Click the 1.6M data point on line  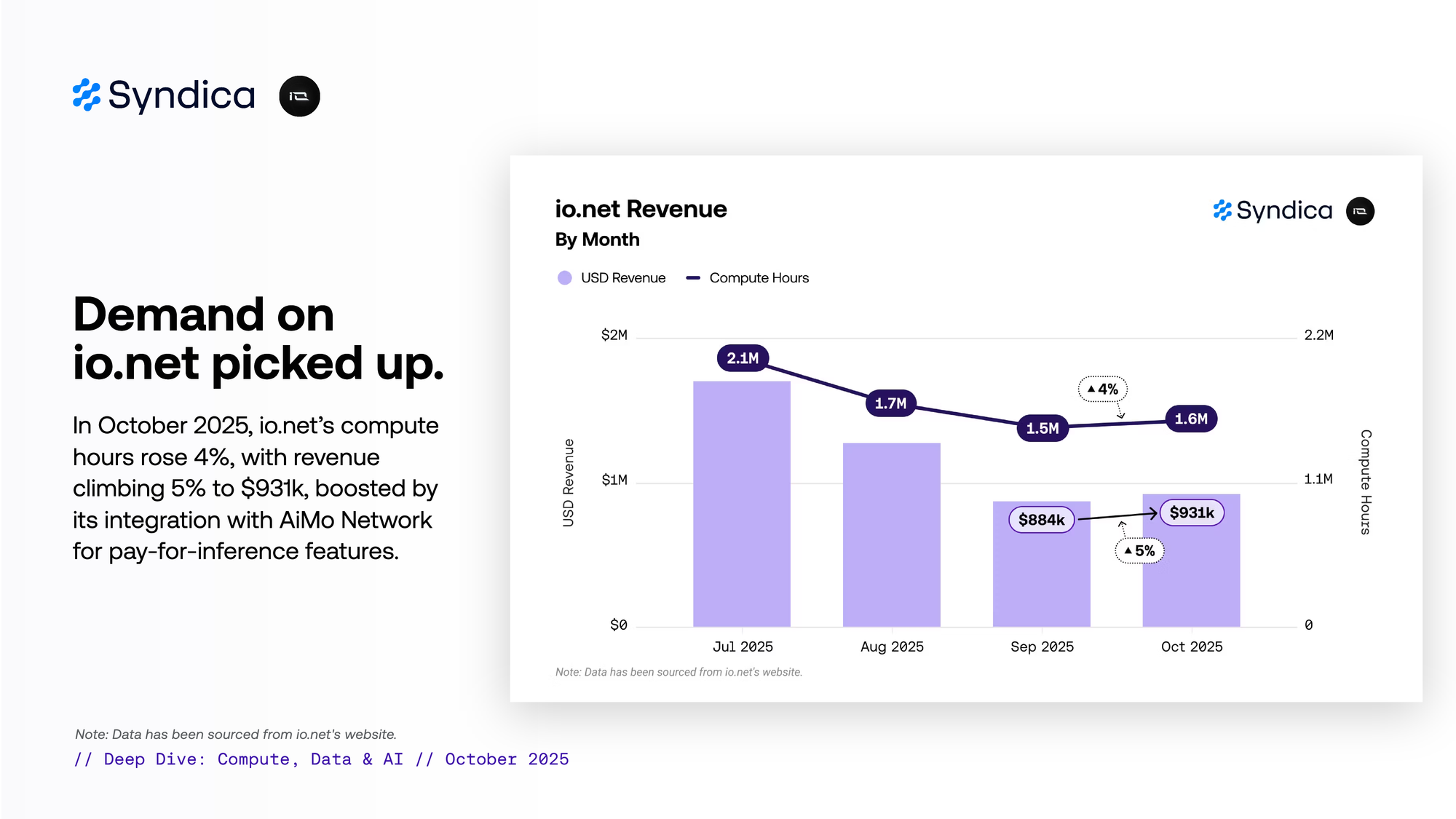(1191, 419)
